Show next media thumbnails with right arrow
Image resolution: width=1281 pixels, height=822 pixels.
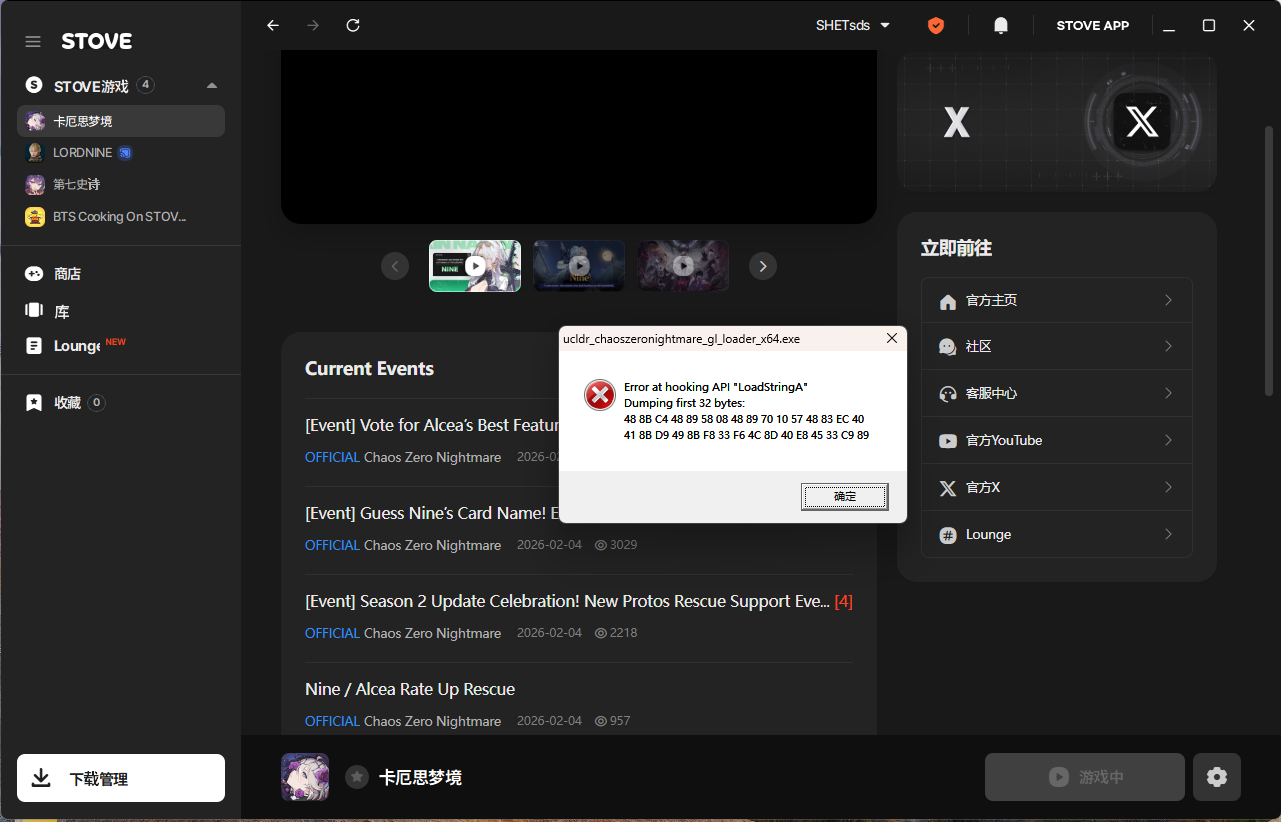click(763, 266)
